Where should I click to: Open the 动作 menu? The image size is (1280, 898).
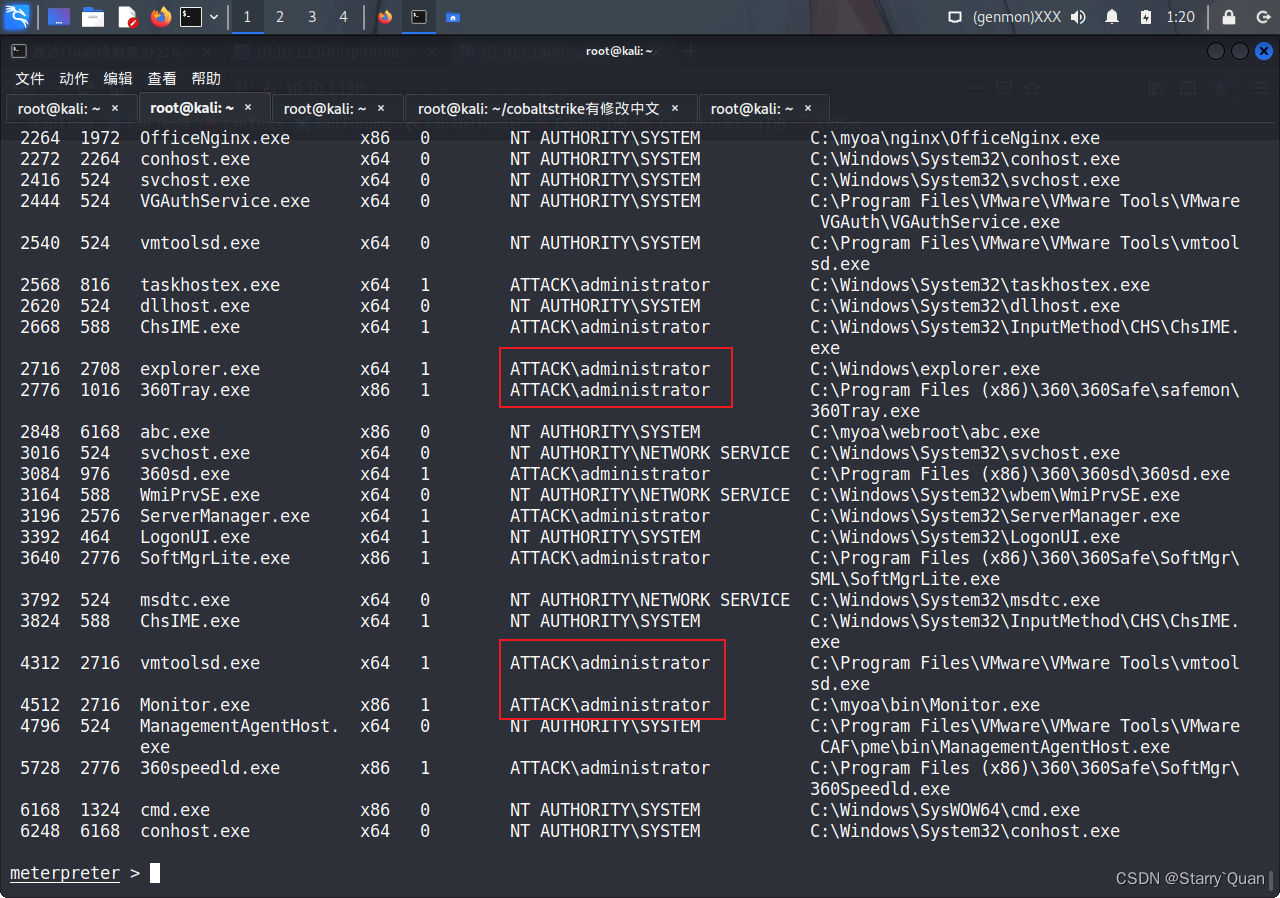coord(74,78)
